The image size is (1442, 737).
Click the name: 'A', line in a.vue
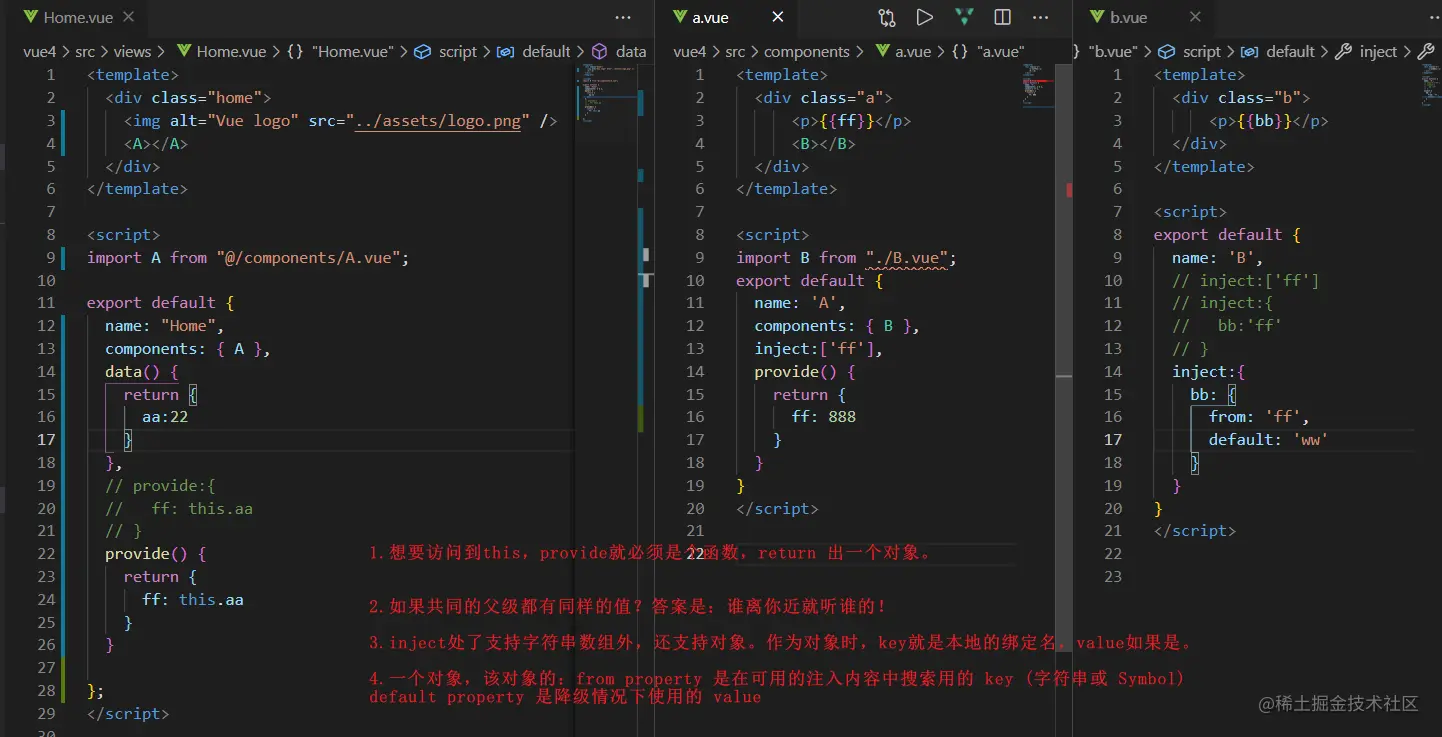[x=800, y=302]
